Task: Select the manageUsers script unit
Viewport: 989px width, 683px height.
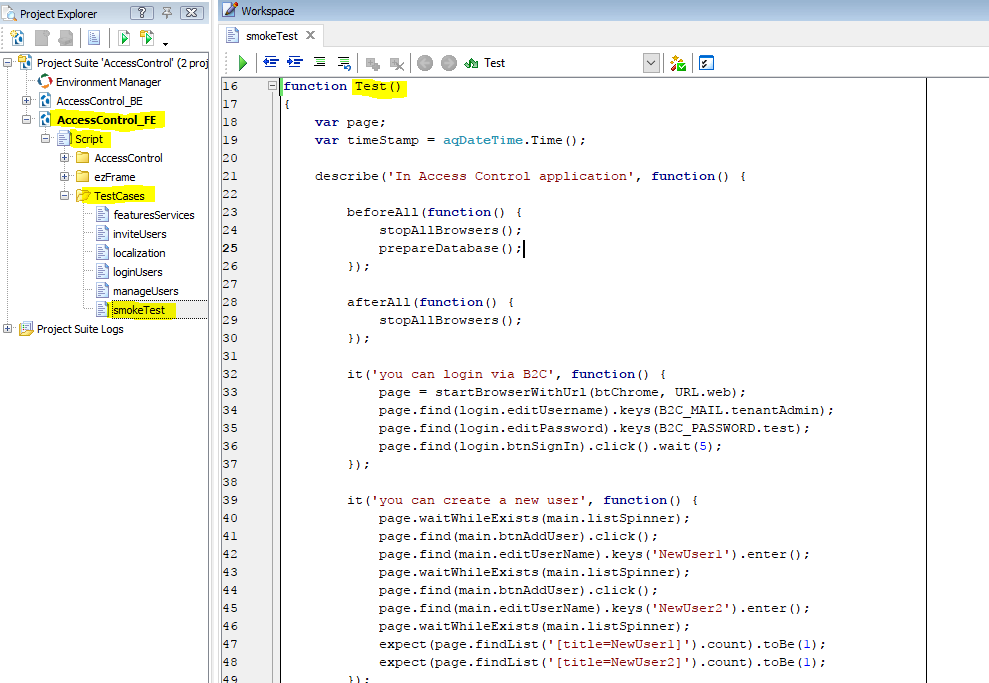Action: pyautogui.click(x=145, y=291)
